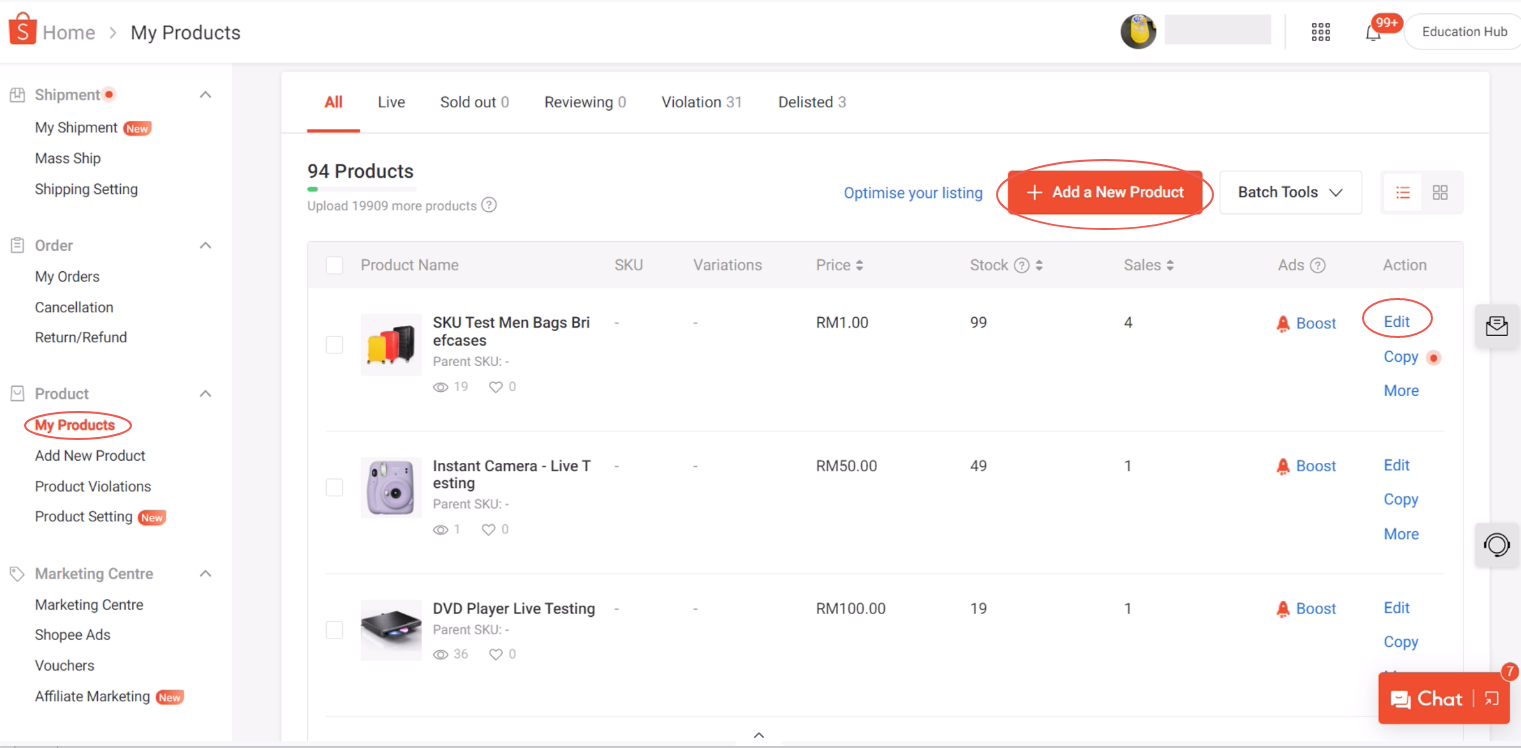Click the Shopee logo in the top bar
Screen dimensions: 1521x748
[x=22, y=28]
